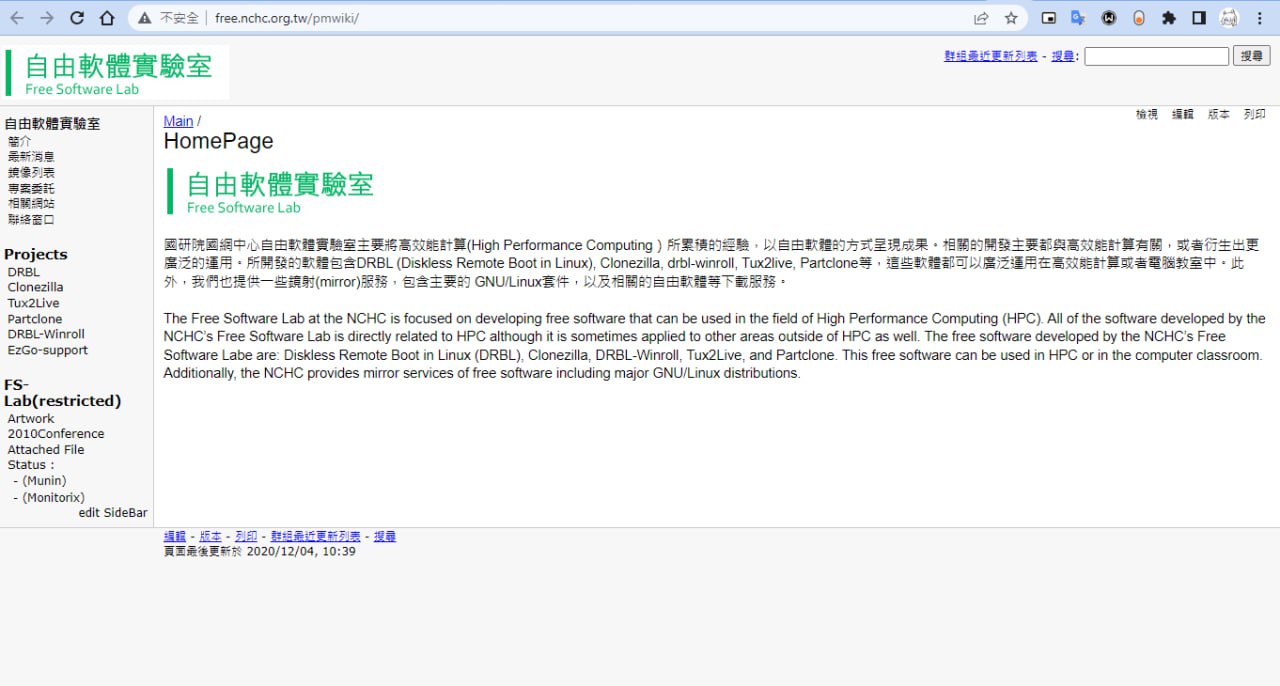1280x686 pixels.
Task: Open the Partclone project link
Action: pos(35,319)
